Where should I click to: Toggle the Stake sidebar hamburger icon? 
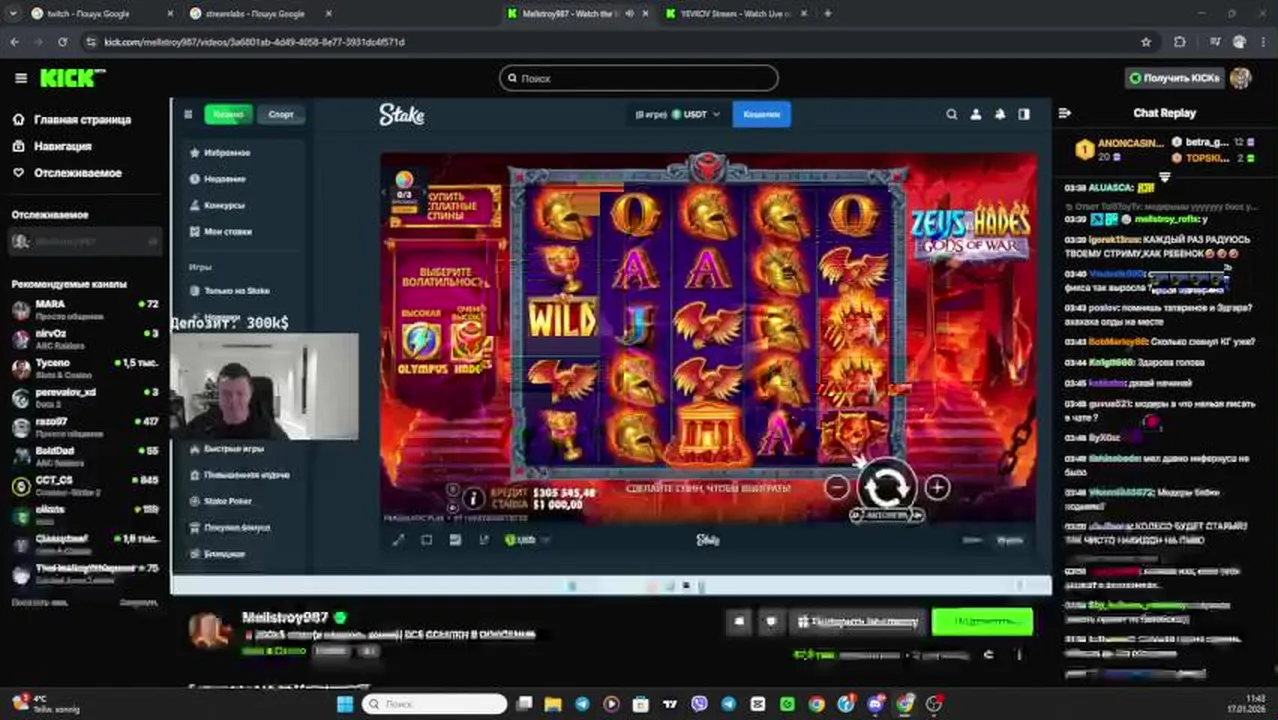(187, 114)
